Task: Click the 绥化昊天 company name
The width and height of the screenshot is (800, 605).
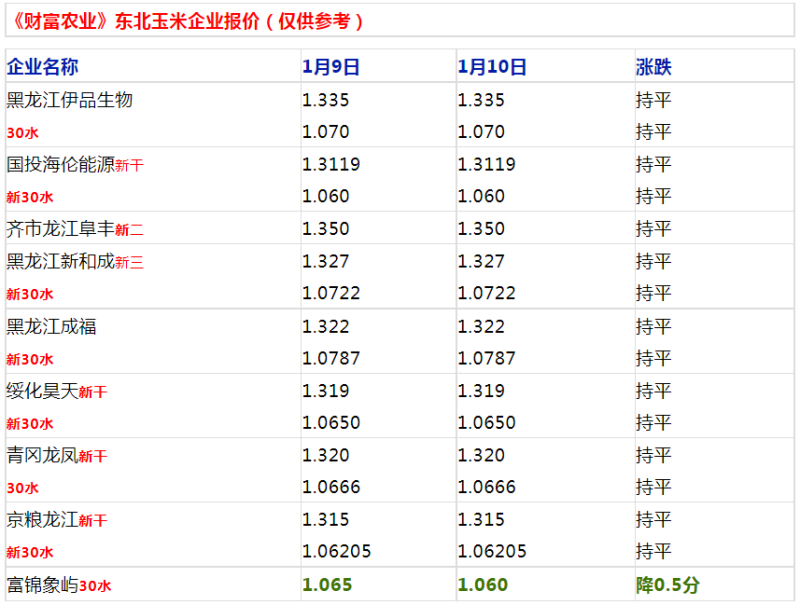Action: (42, 391)
